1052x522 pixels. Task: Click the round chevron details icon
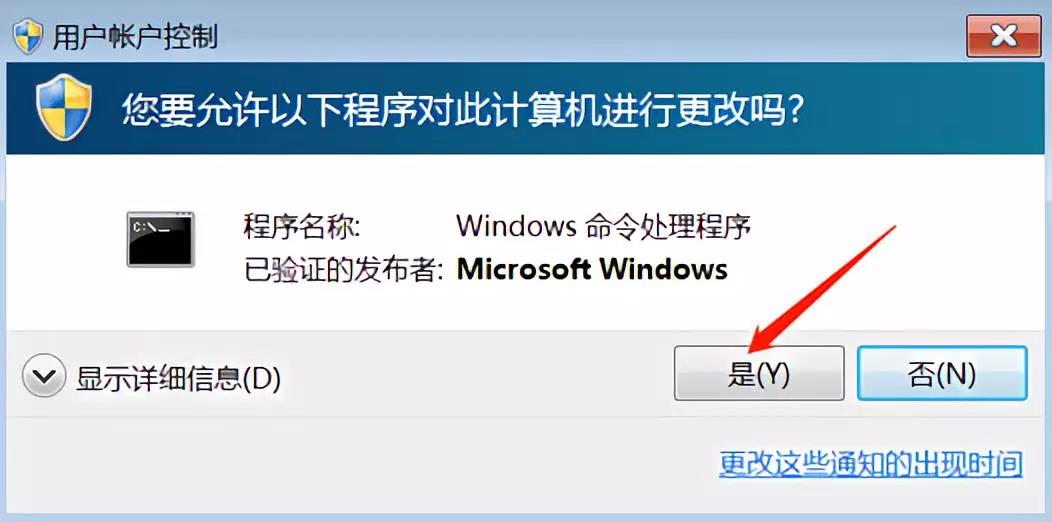[44, 376]
